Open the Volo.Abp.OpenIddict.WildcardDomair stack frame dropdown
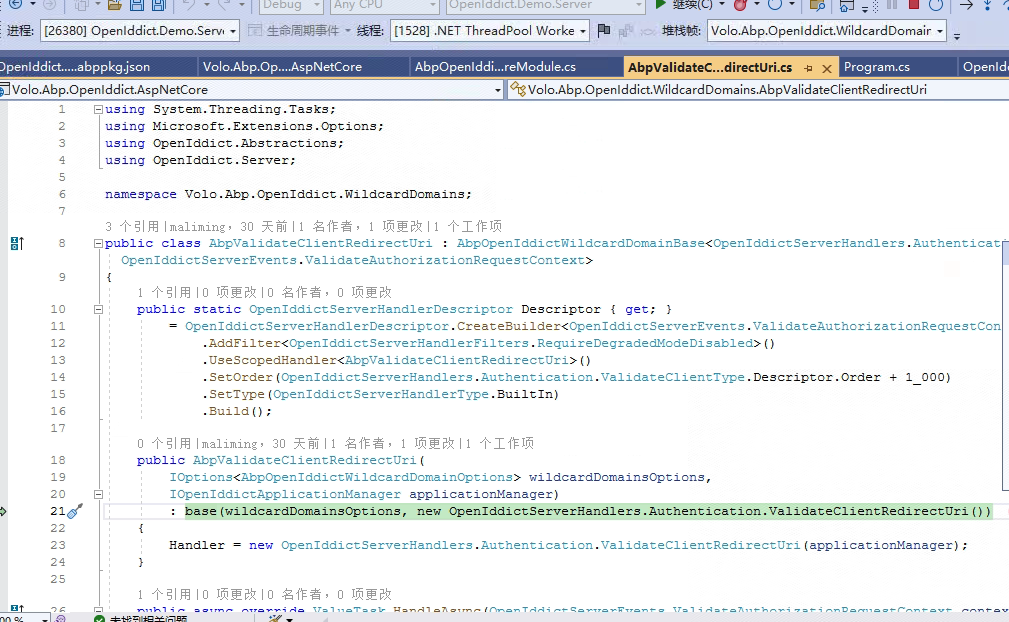The image size is (1009, 622). point(939,30)
